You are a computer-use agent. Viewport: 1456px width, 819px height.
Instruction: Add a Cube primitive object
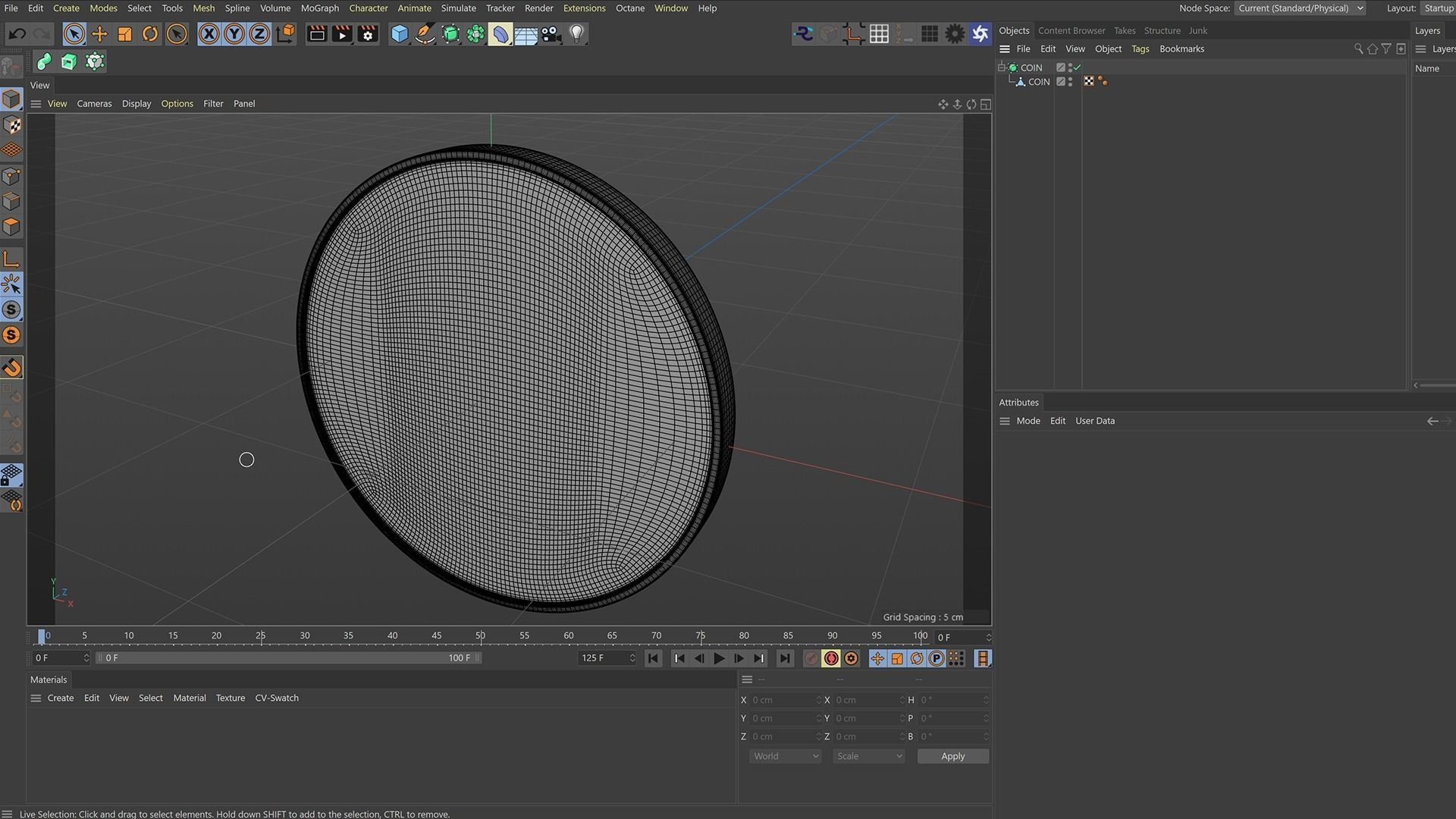coord(400,34)
